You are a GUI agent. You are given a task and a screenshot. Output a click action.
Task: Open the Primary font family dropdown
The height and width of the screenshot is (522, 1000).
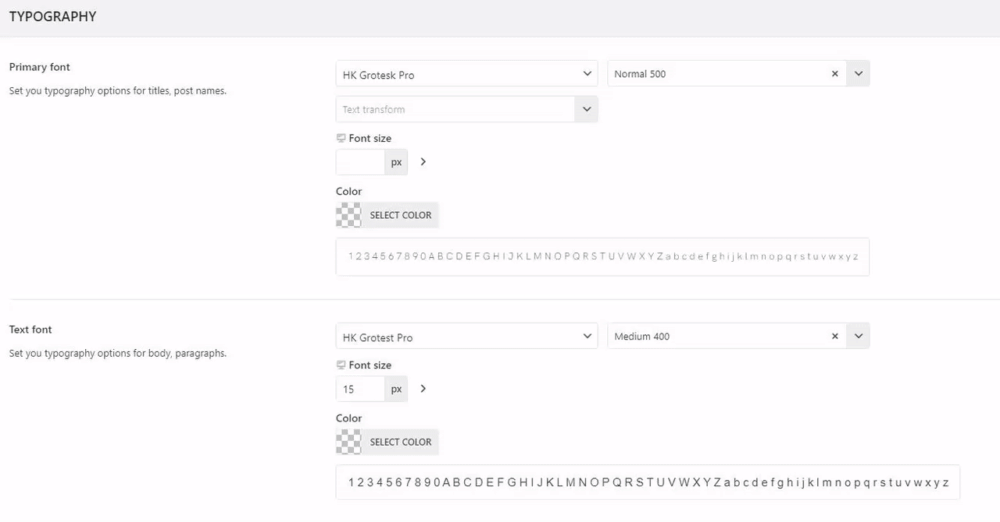466,74
